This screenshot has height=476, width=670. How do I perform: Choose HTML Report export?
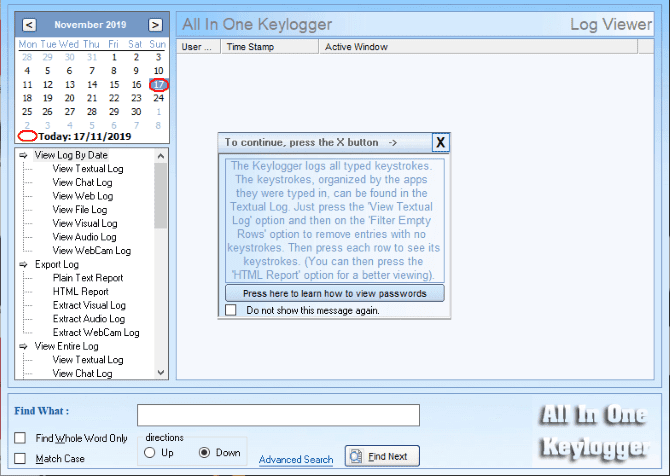pos(81,292)
